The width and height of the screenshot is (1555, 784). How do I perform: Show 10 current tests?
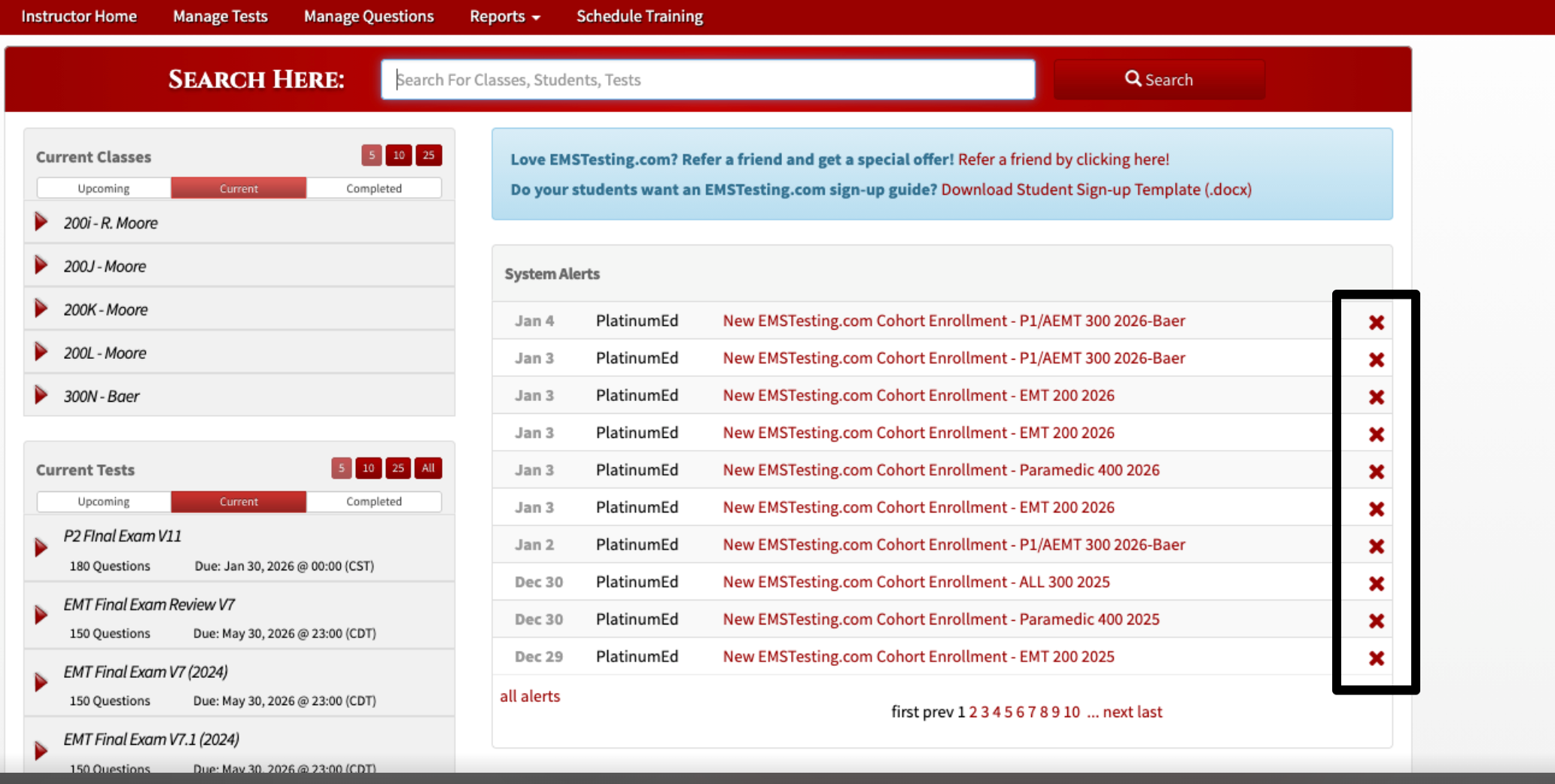click(368, 468)
